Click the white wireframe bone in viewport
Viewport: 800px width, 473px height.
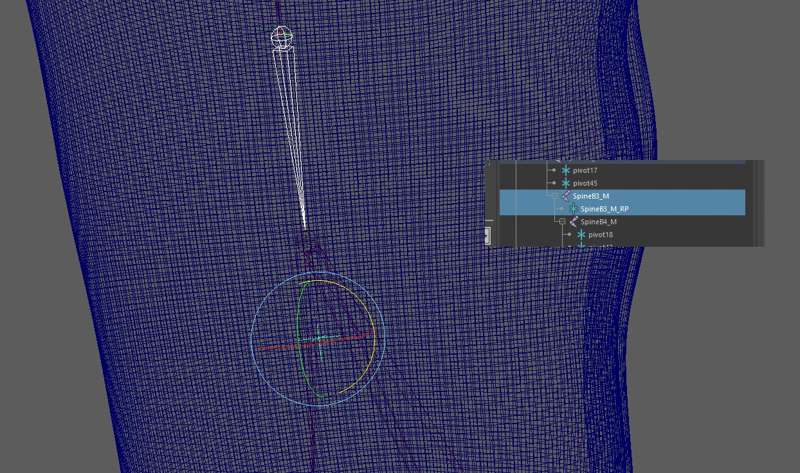294,130
